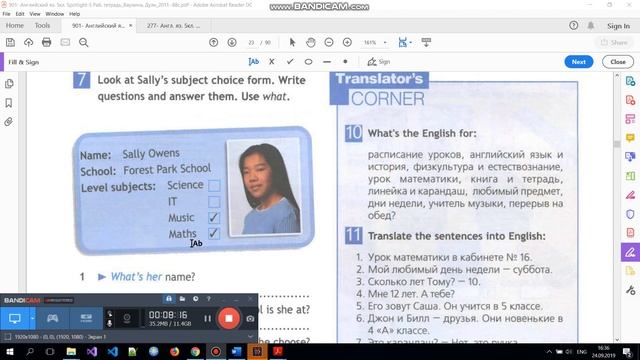Image resolution: width=640 pixels, height=360 pixels.
Task: Pause the Bandicam recording
Action: 207,318
